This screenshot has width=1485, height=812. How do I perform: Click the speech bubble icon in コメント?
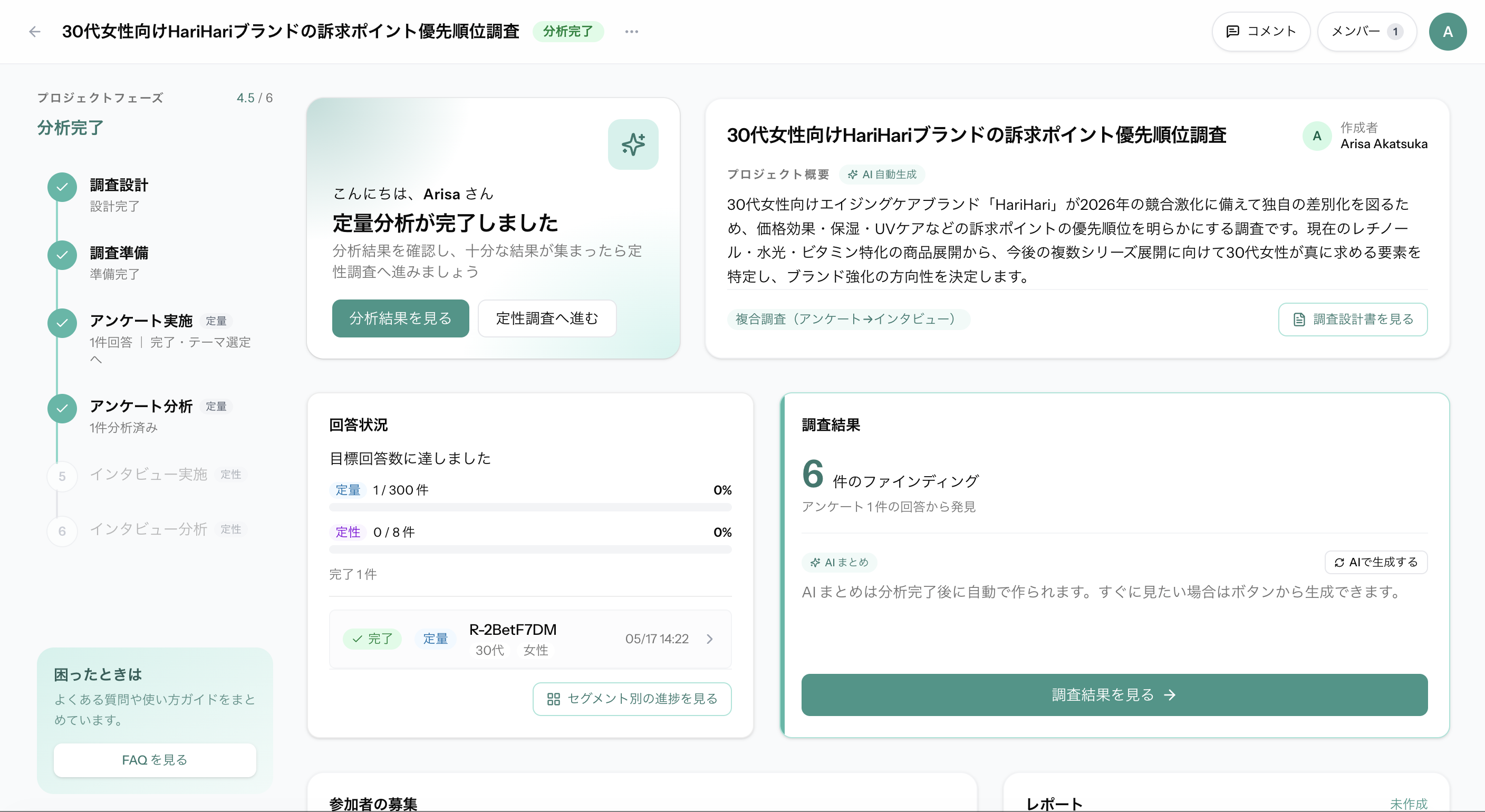click(1232, 32)
